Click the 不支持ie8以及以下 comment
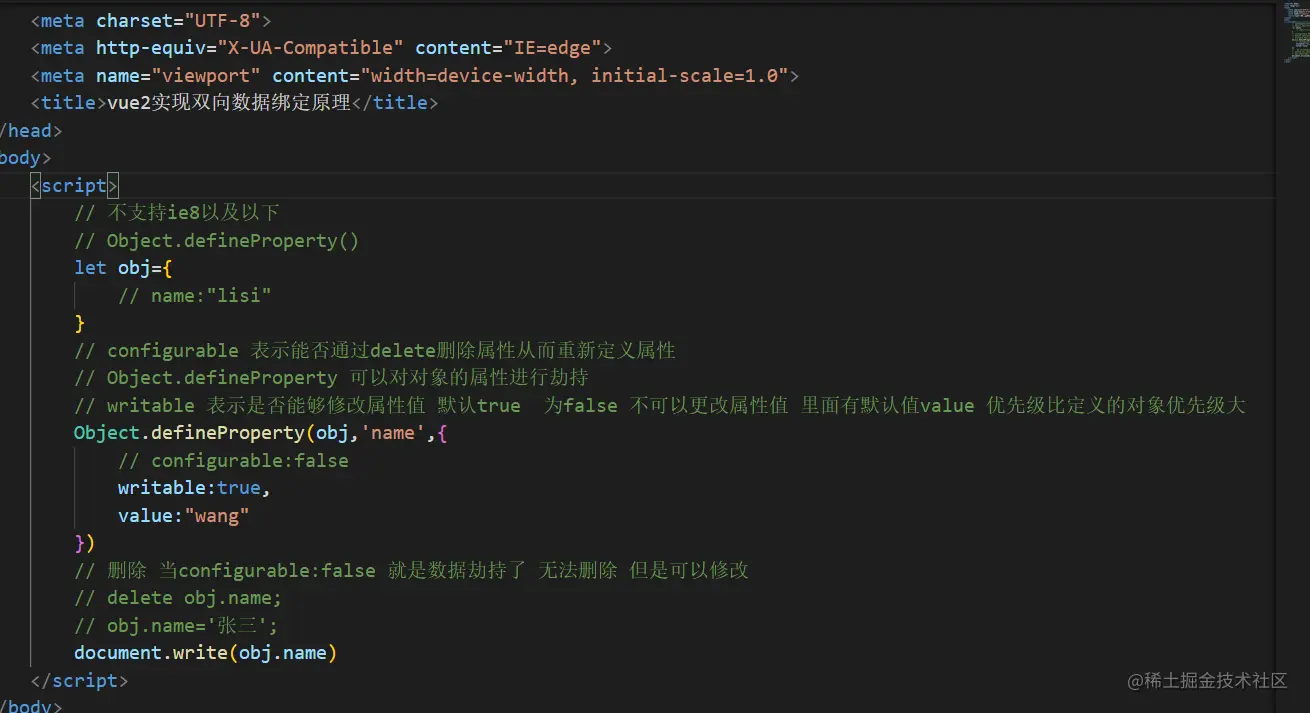The image size is (1310, 713). [x=177, y=213]
